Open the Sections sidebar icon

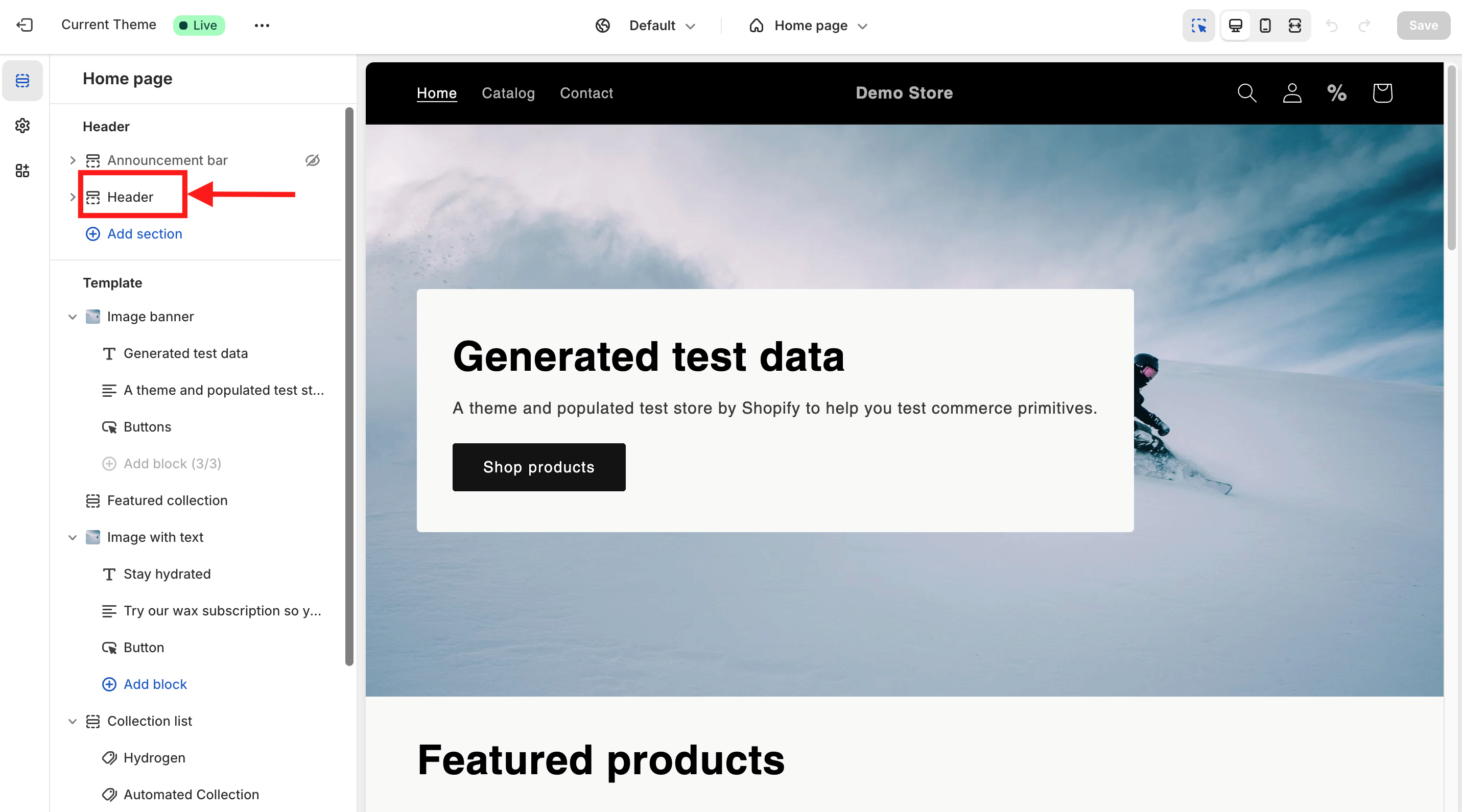(x=22, y=81)
